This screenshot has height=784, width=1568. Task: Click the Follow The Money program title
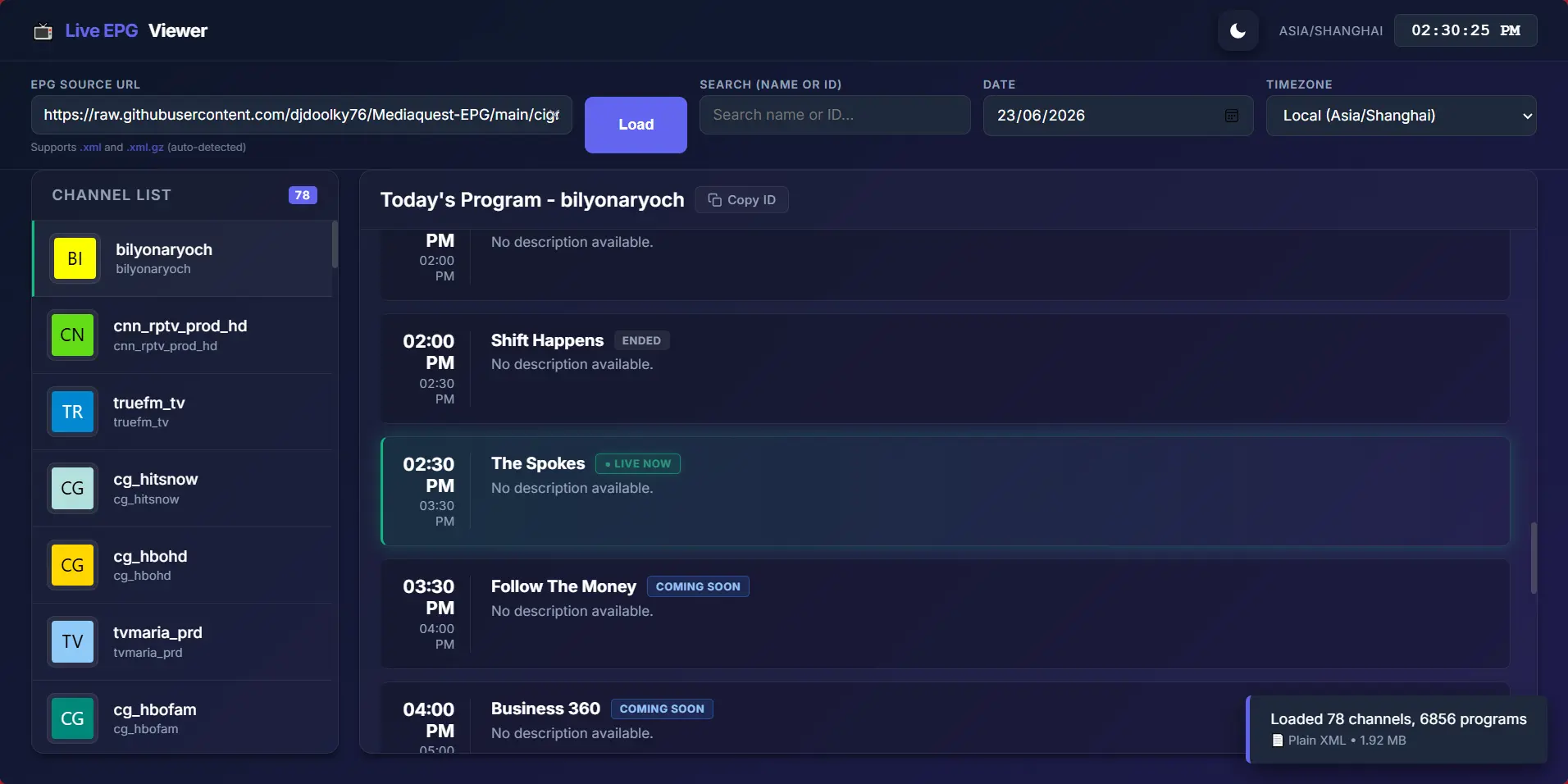563,586
